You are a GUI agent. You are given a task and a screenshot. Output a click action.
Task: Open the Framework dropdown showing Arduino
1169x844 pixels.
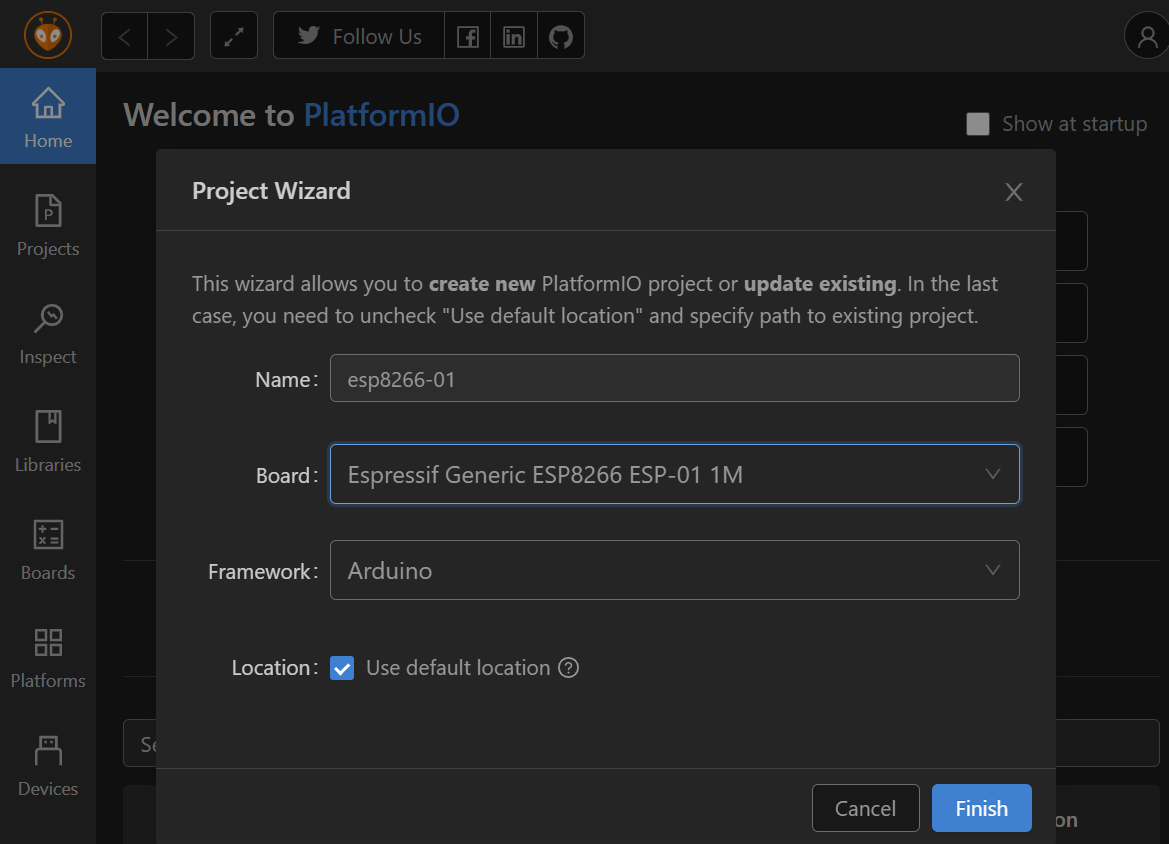[x=675, y=570]
